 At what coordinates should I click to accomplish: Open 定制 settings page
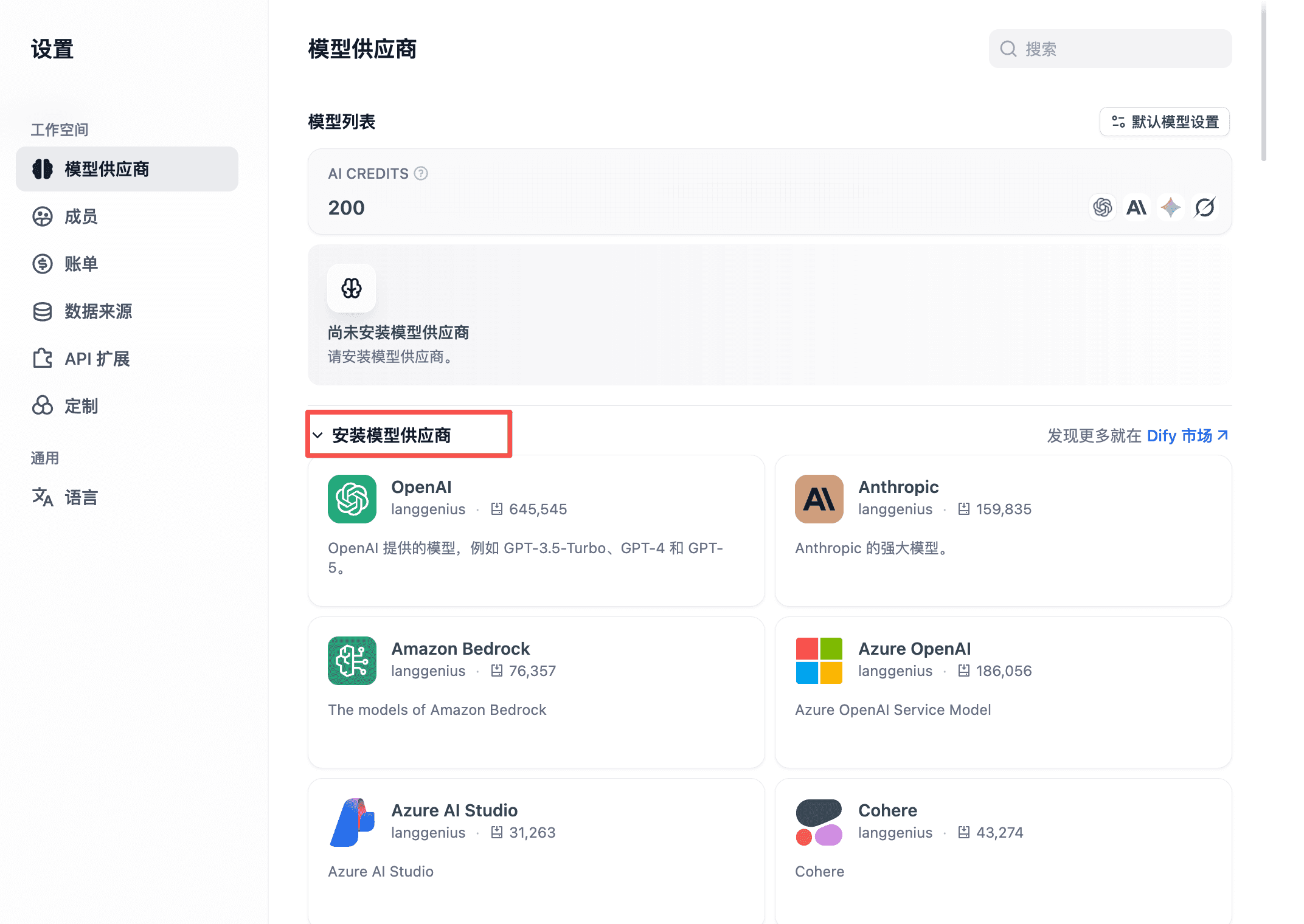tap(127, 406)
